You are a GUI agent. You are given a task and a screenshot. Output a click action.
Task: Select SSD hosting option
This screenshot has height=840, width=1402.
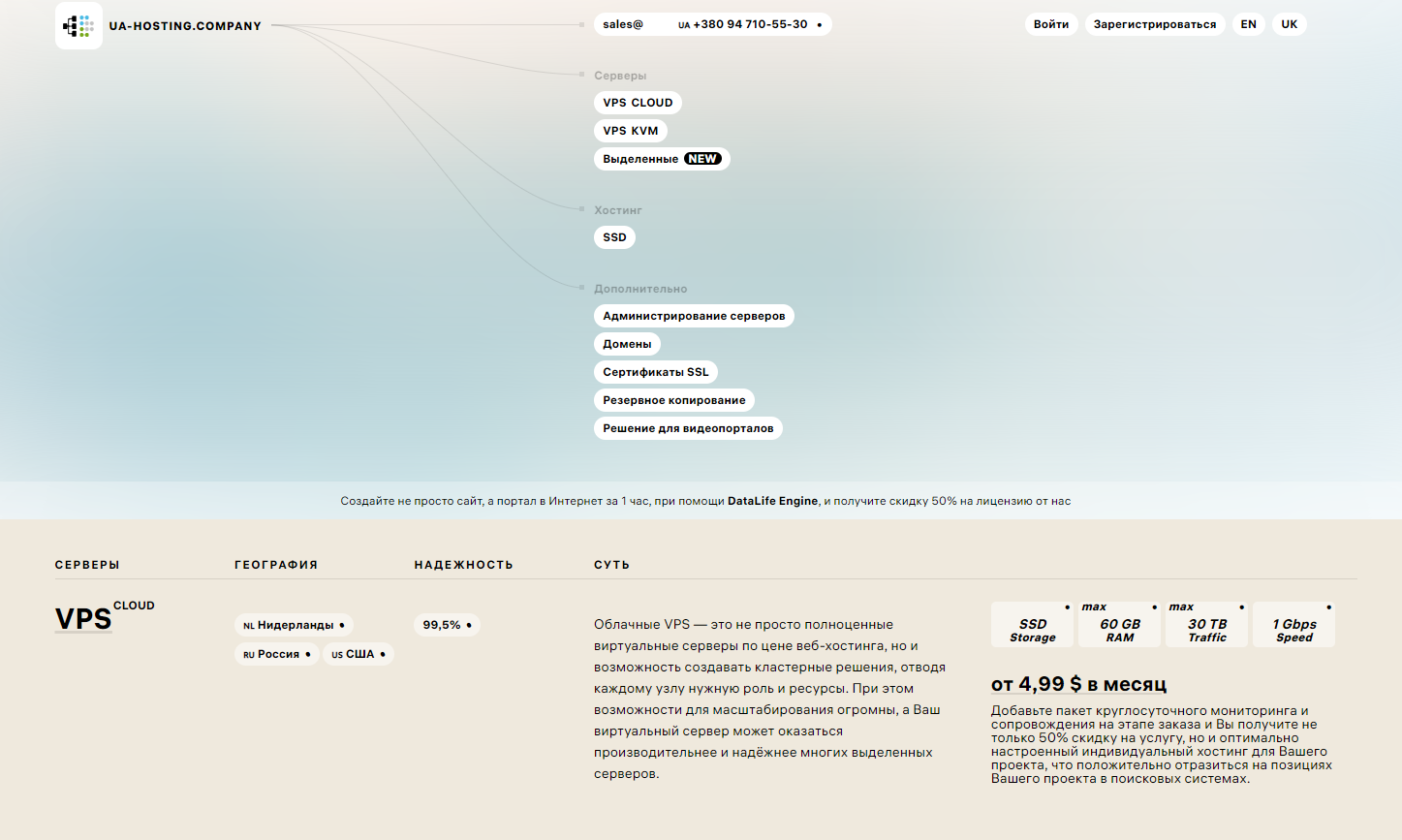click(x=614, y=237)
